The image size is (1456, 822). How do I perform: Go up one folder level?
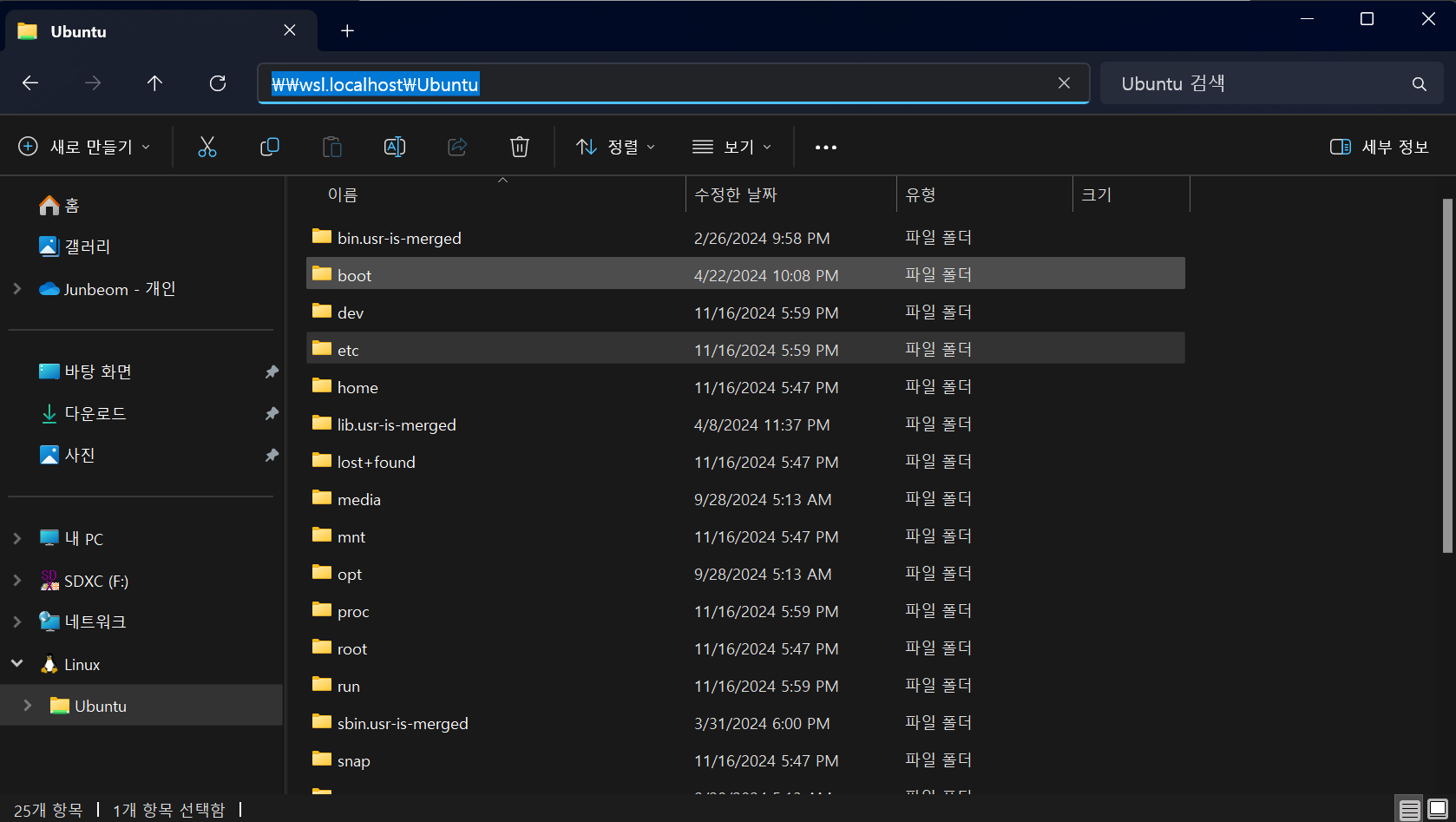154,83
